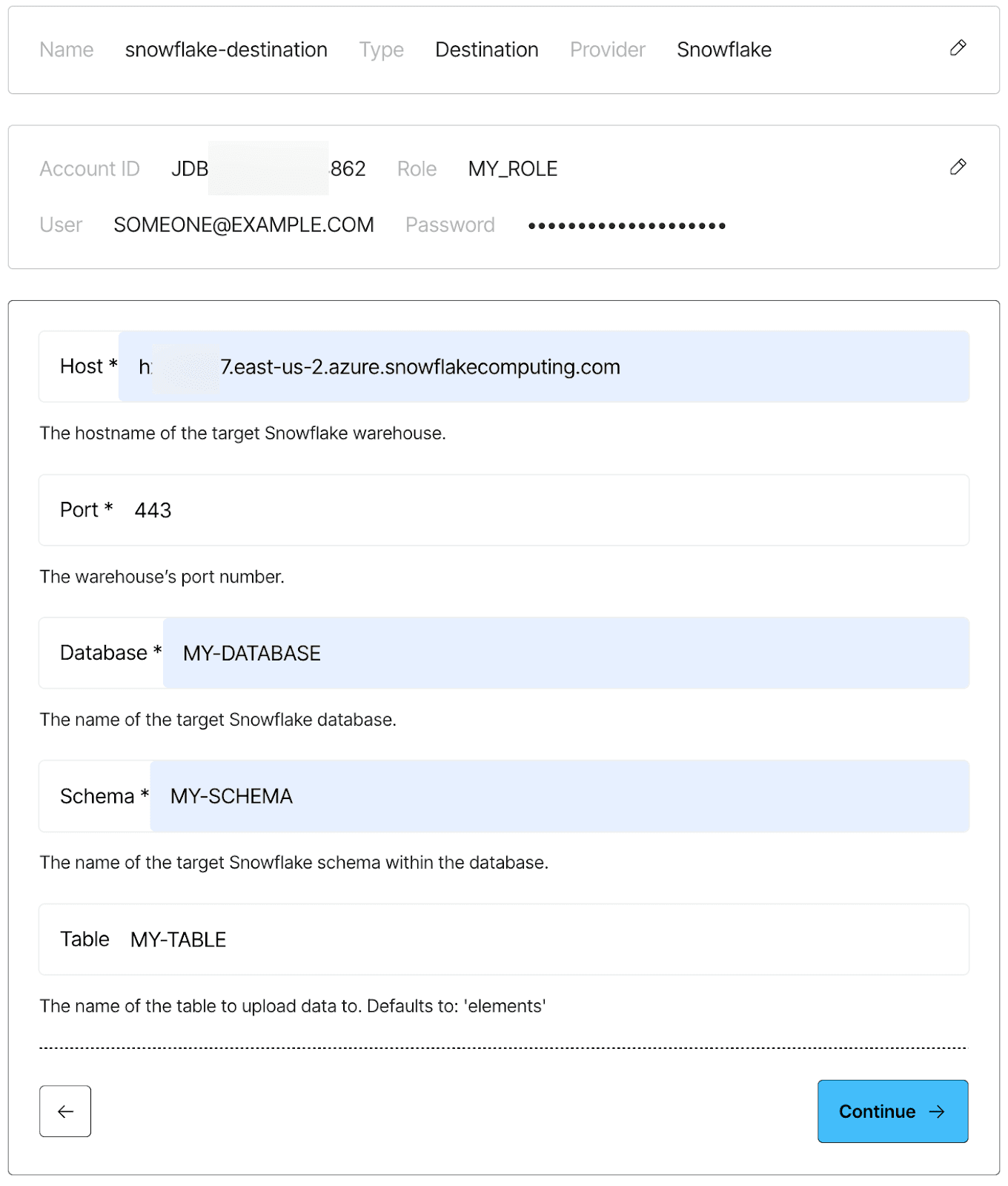Click the Account ID value

(x=268, y=168)
